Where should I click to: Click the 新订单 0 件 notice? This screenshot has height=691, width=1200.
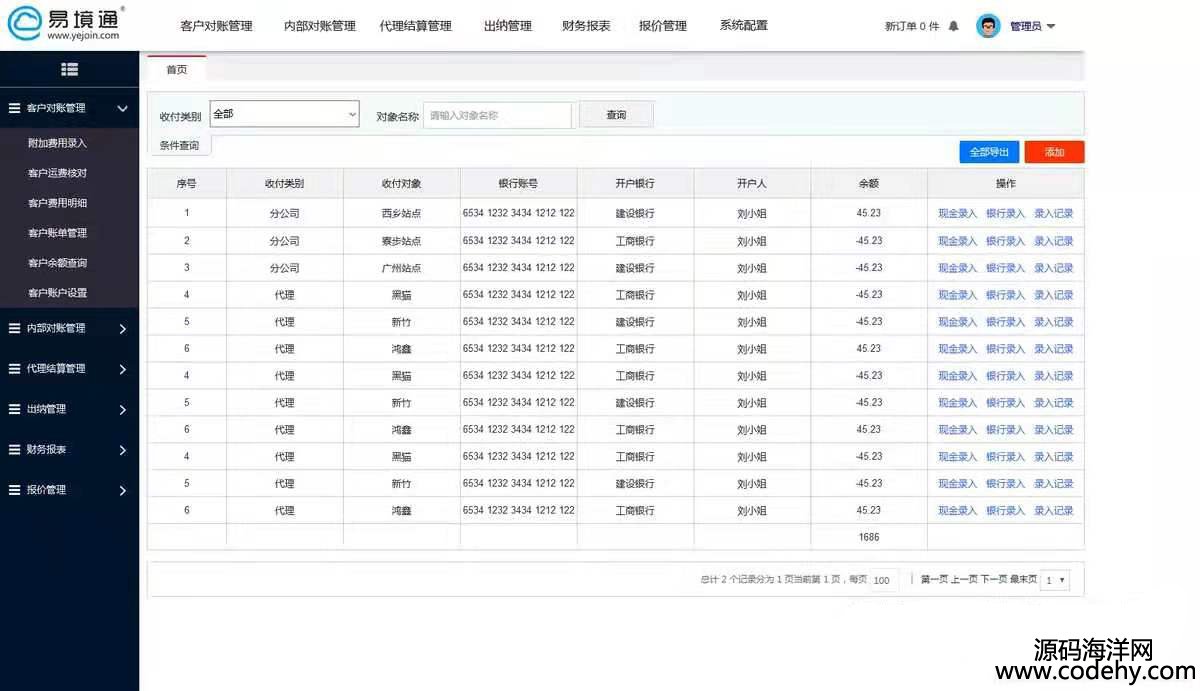point(912,26)
